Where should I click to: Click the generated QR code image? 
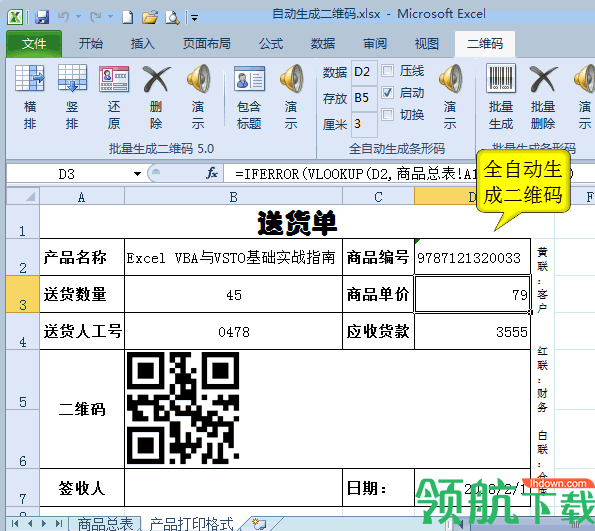(183, 408)
